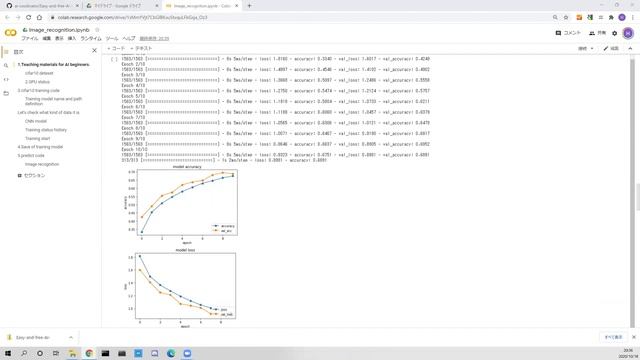The image size is (640, 360).
Task: Click the add セクション button
Action: pyautogui.click(x=31, y=176)
